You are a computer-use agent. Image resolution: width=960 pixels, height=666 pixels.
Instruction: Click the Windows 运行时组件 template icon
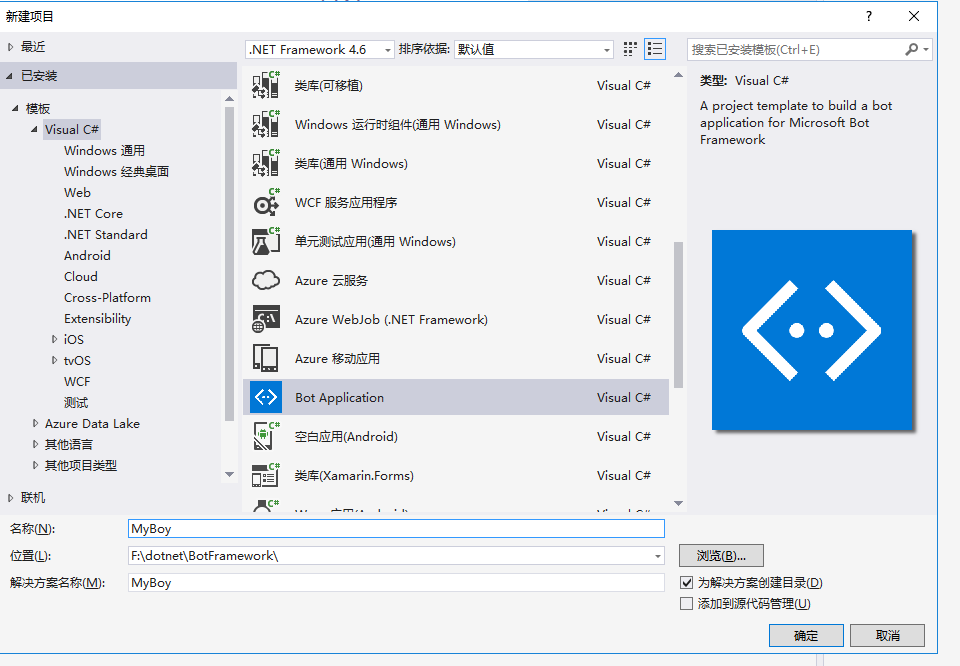[266, 124]
